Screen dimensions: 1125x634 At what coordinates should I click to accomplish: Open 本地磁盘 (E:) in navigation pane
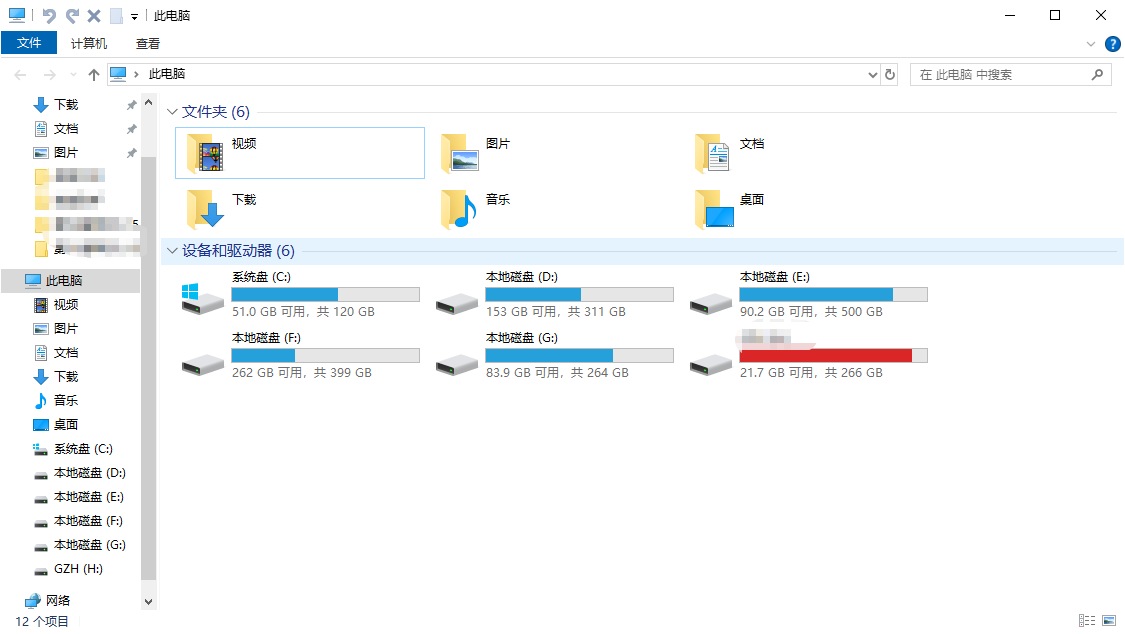(89, 497)
